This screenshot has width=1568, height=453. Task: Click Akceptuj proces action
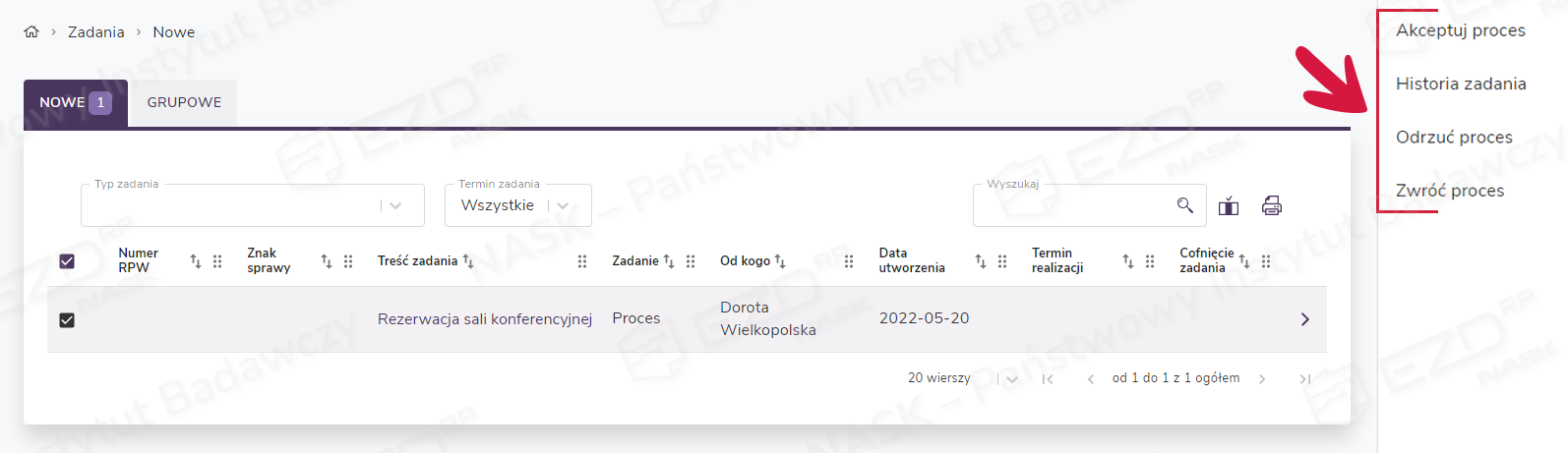click(x=1460, y=30)
